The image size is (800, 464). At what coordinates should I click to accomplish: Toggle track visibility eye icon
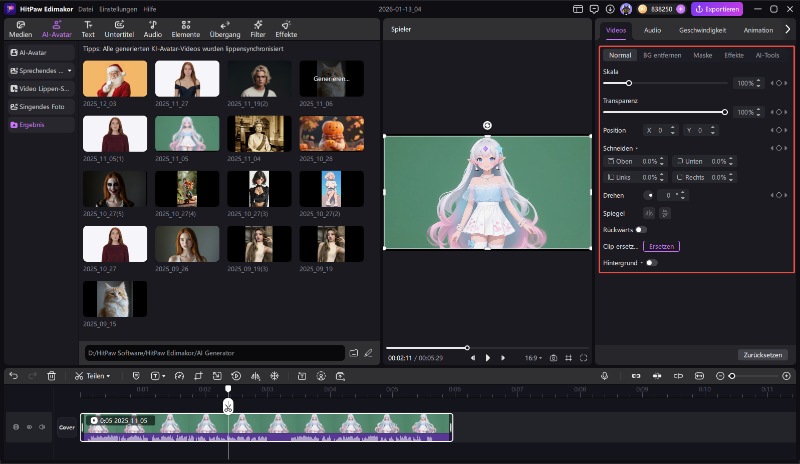click(x=28, y=427)
